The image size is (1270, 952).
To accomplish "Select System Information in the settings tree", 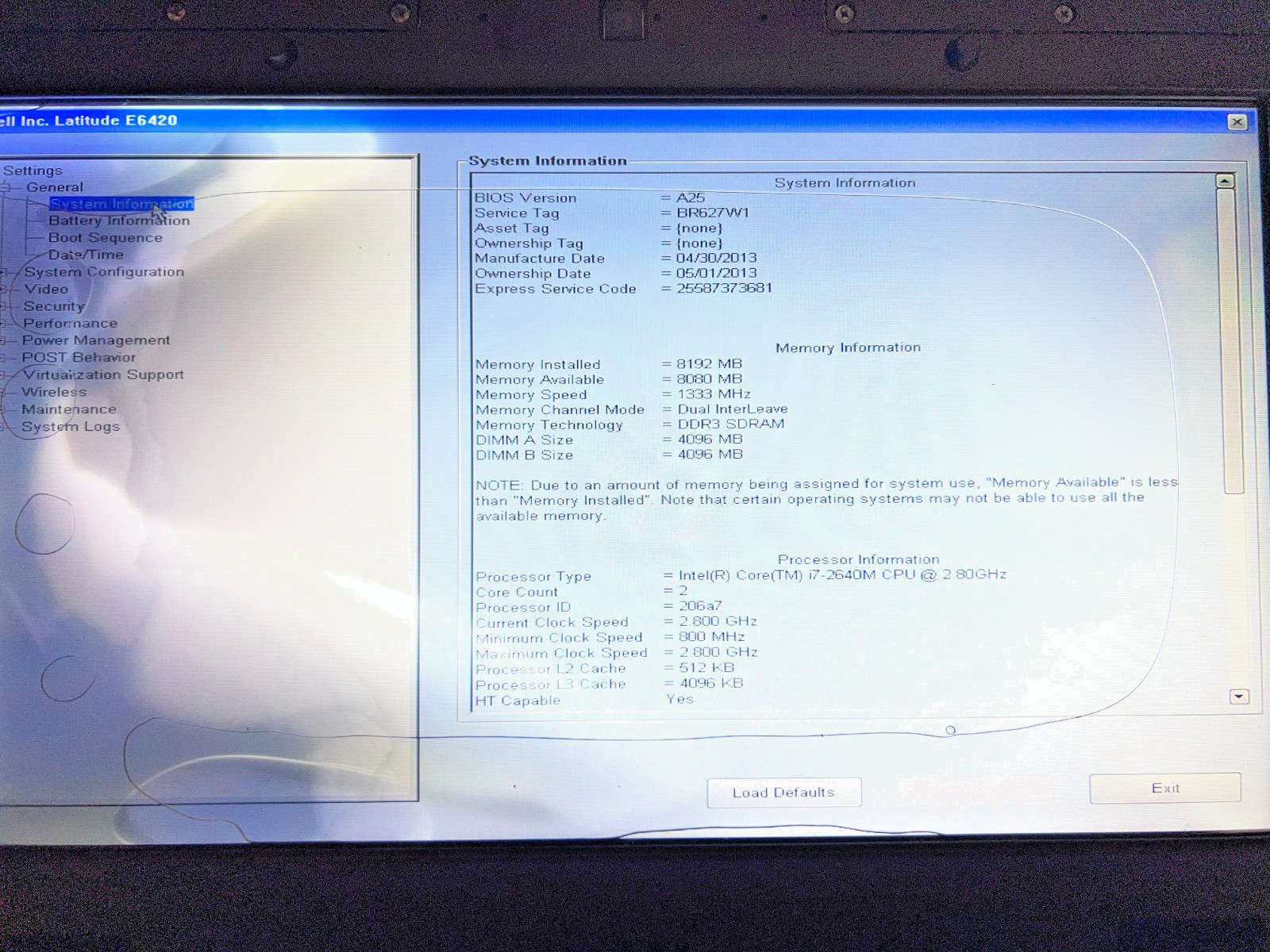I will click(121, 204).
